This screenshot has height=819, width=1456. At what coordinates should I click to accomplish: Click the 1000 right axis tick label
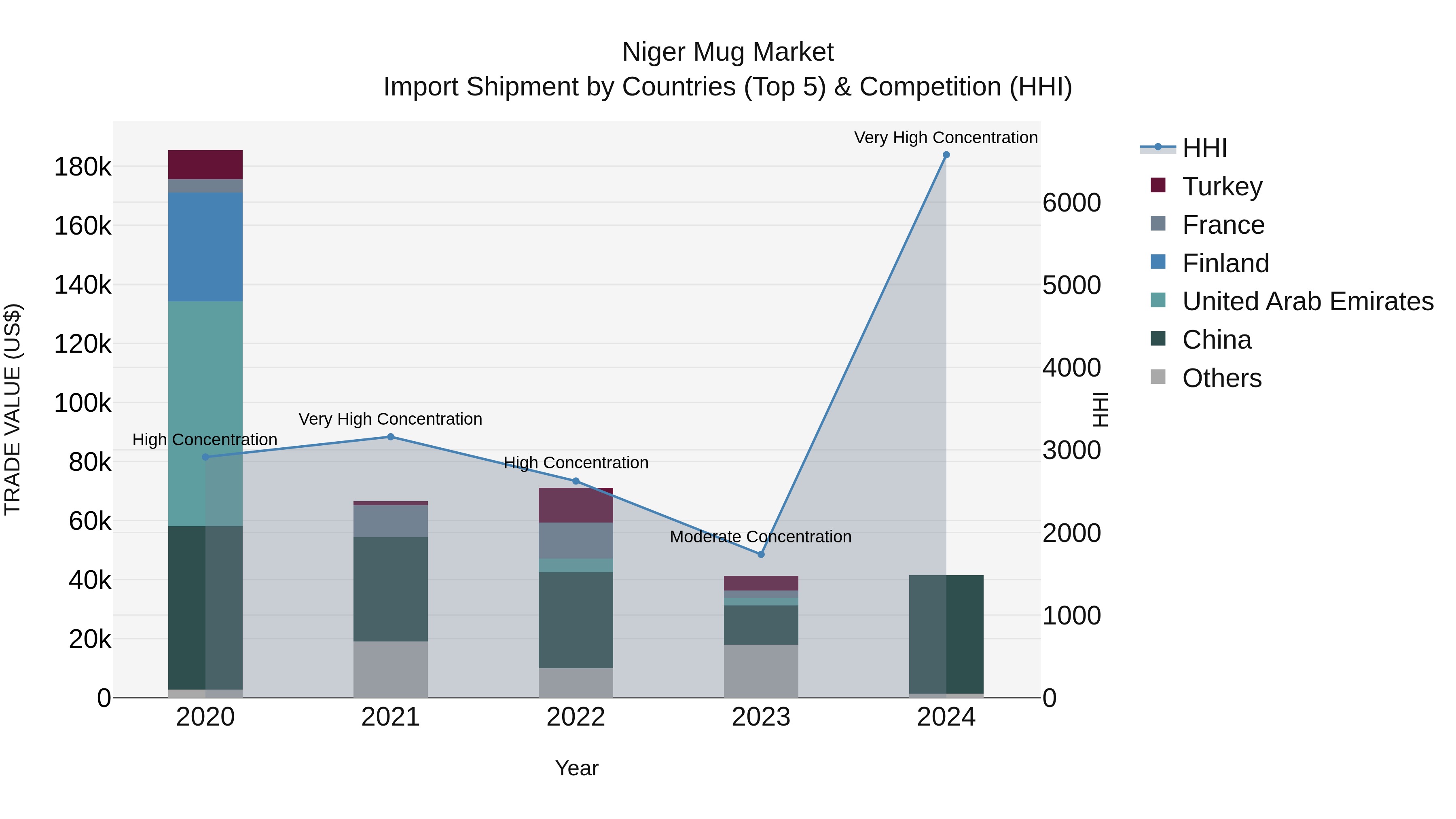point(1072,615)
